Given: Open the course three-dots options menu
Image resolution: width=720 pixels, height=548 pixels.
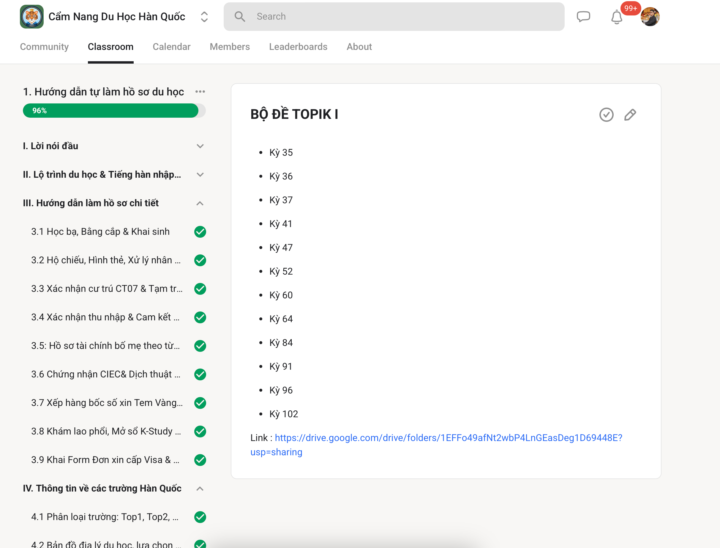Looking at the screenshot, I should click(200, 91).
